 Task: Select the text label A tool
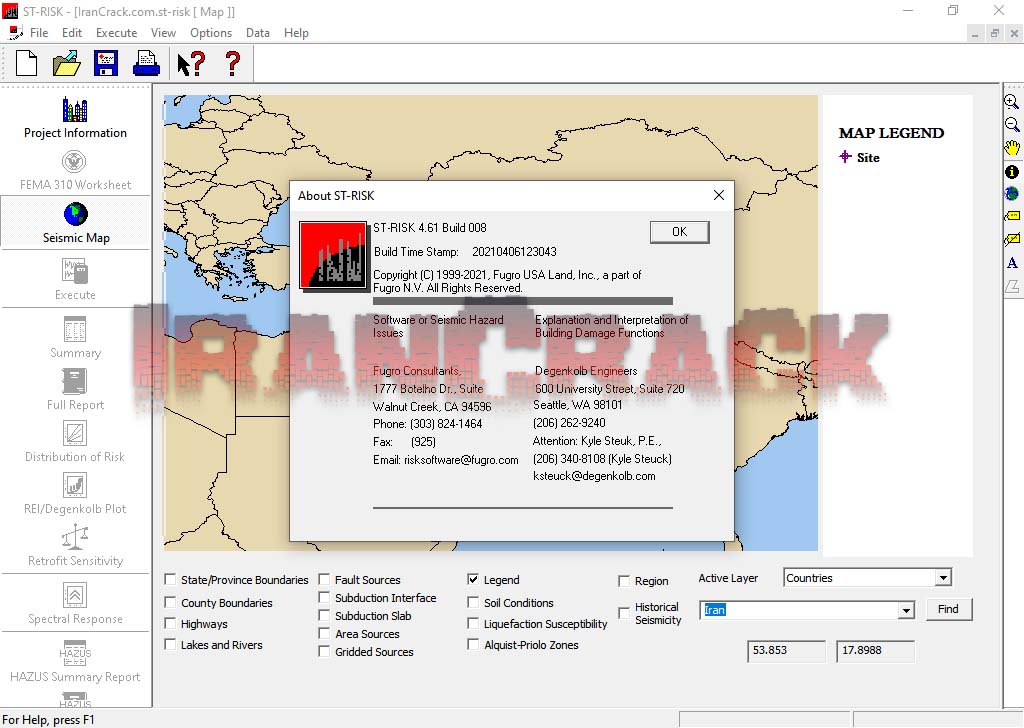pos(1012,263)
